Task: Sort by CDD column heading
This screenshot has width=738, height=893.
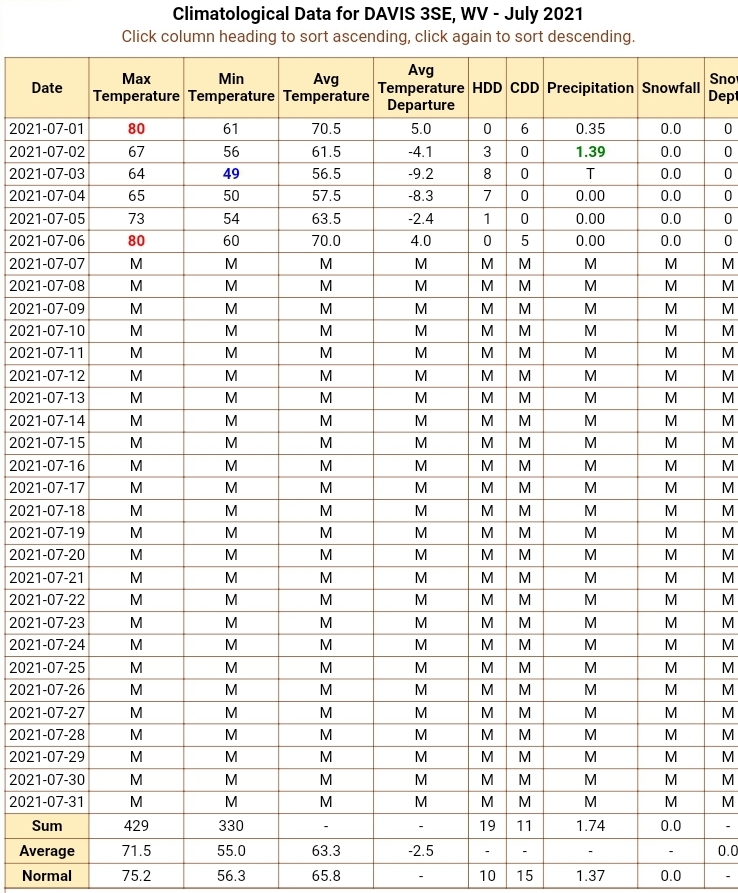Action: pos(524,88)
